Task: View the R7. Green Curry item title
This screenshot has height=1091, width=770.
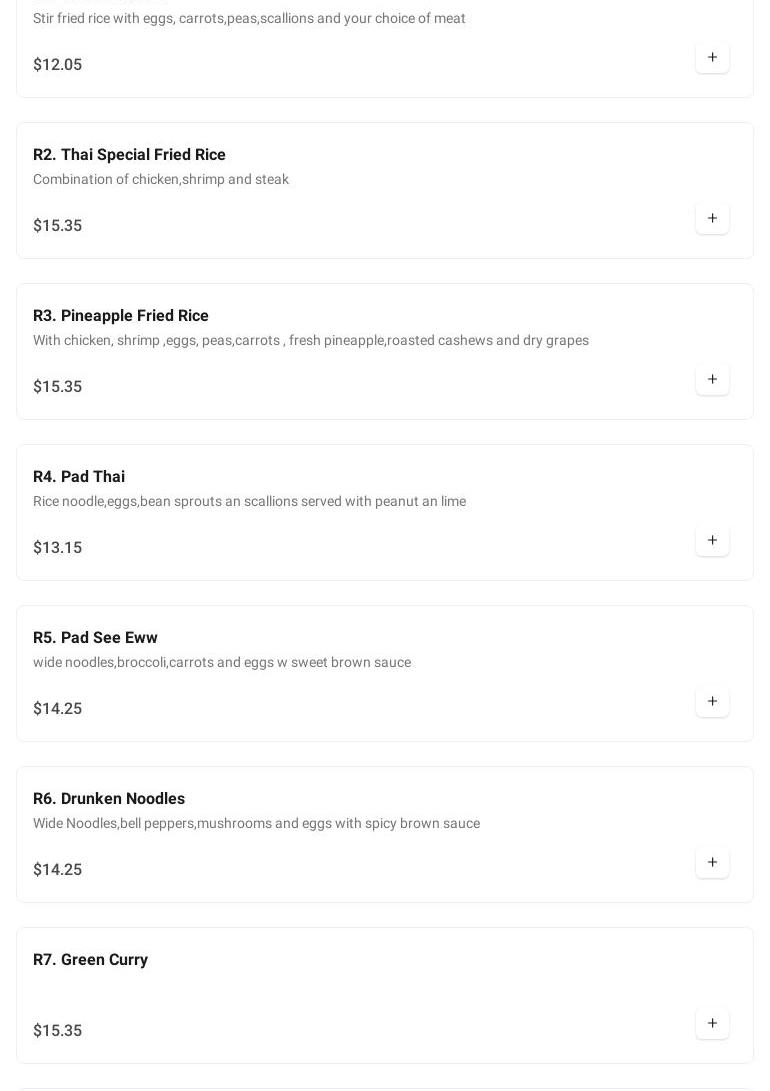Action: point(90,960)
